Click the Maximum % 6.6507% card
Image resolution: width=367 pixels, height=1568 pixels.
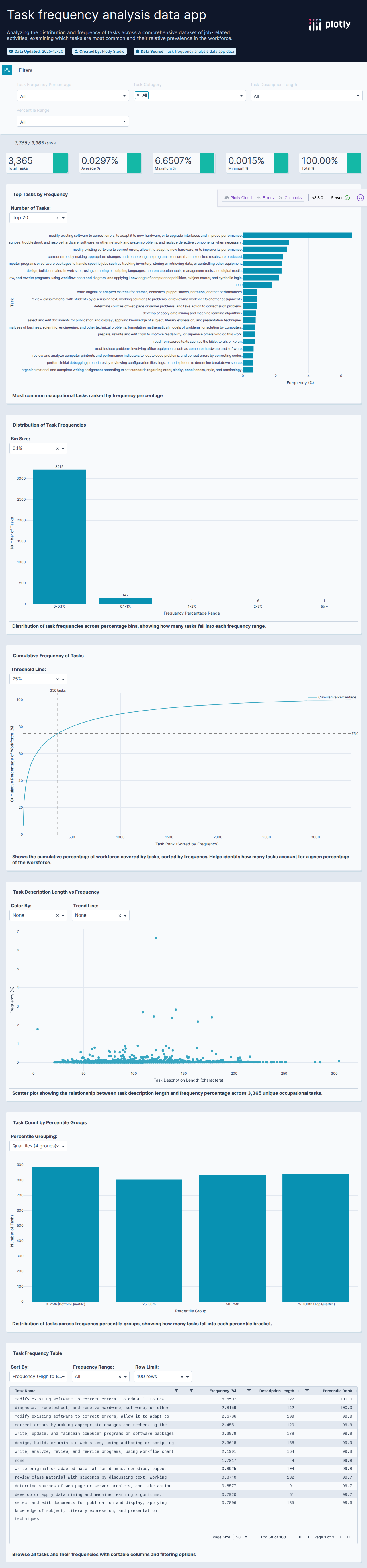(x=183, y=163)
